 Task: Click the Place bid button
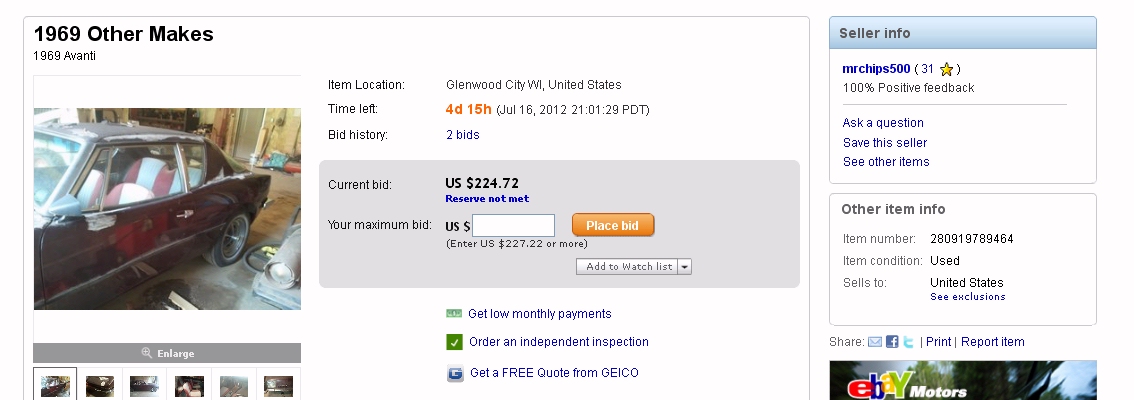coord(613,225)
